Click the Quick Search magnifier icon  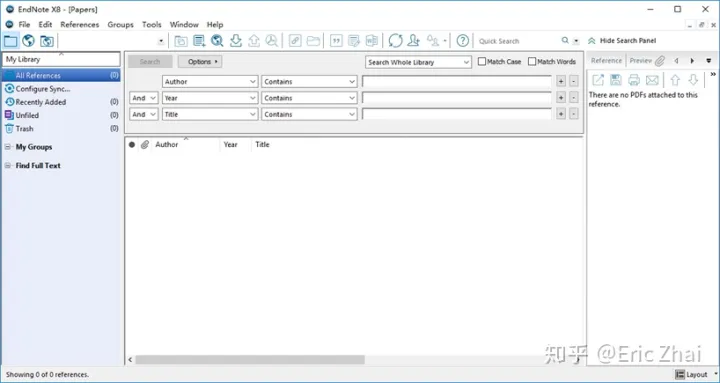565,40
